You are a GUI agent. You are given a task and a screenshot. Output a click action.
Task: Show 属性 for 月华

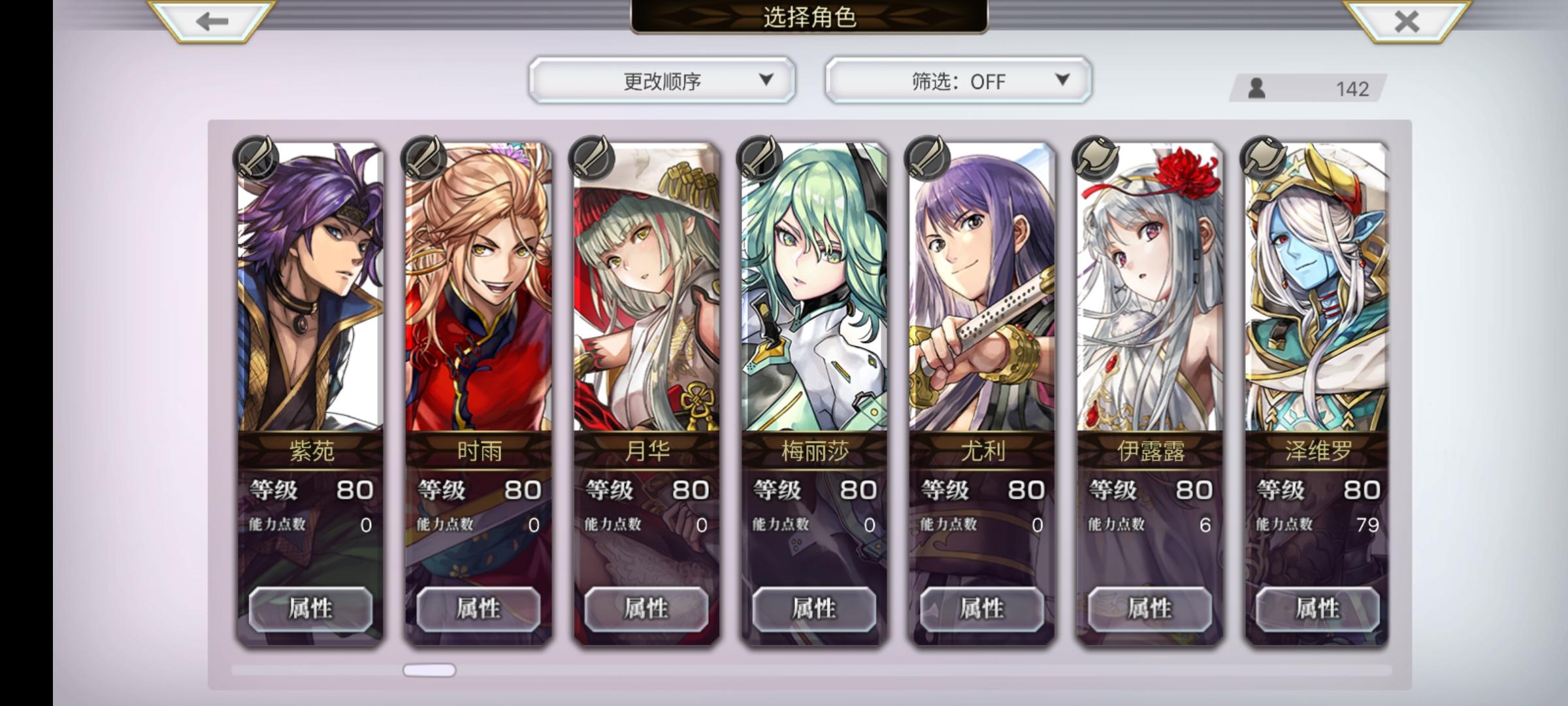(646, 609)
